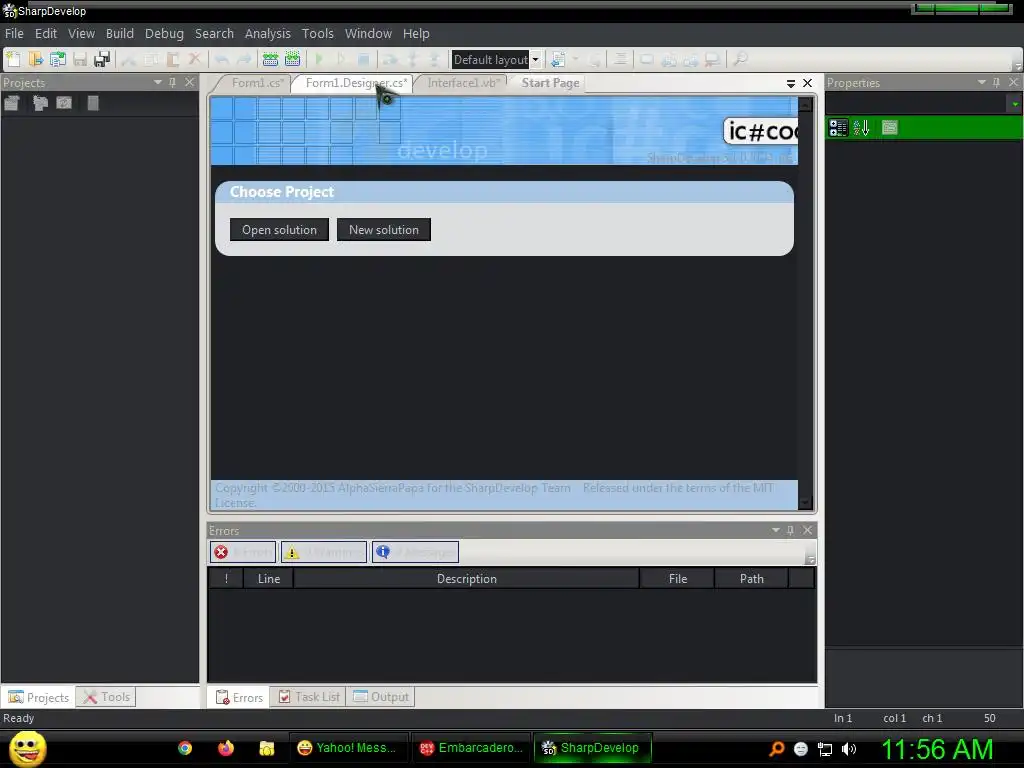Image resolution: width=1024 pixels, height=768 pixels.
Task: Select the Output bottom tab
Action: click(x=381, y=697)
